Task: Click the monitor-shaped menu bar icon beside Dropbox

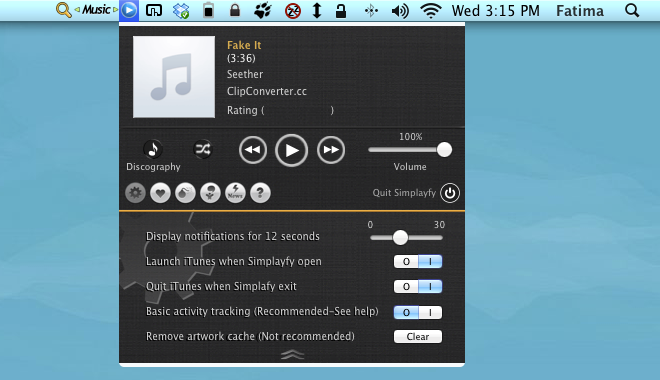Action: (x=154, y=11)
